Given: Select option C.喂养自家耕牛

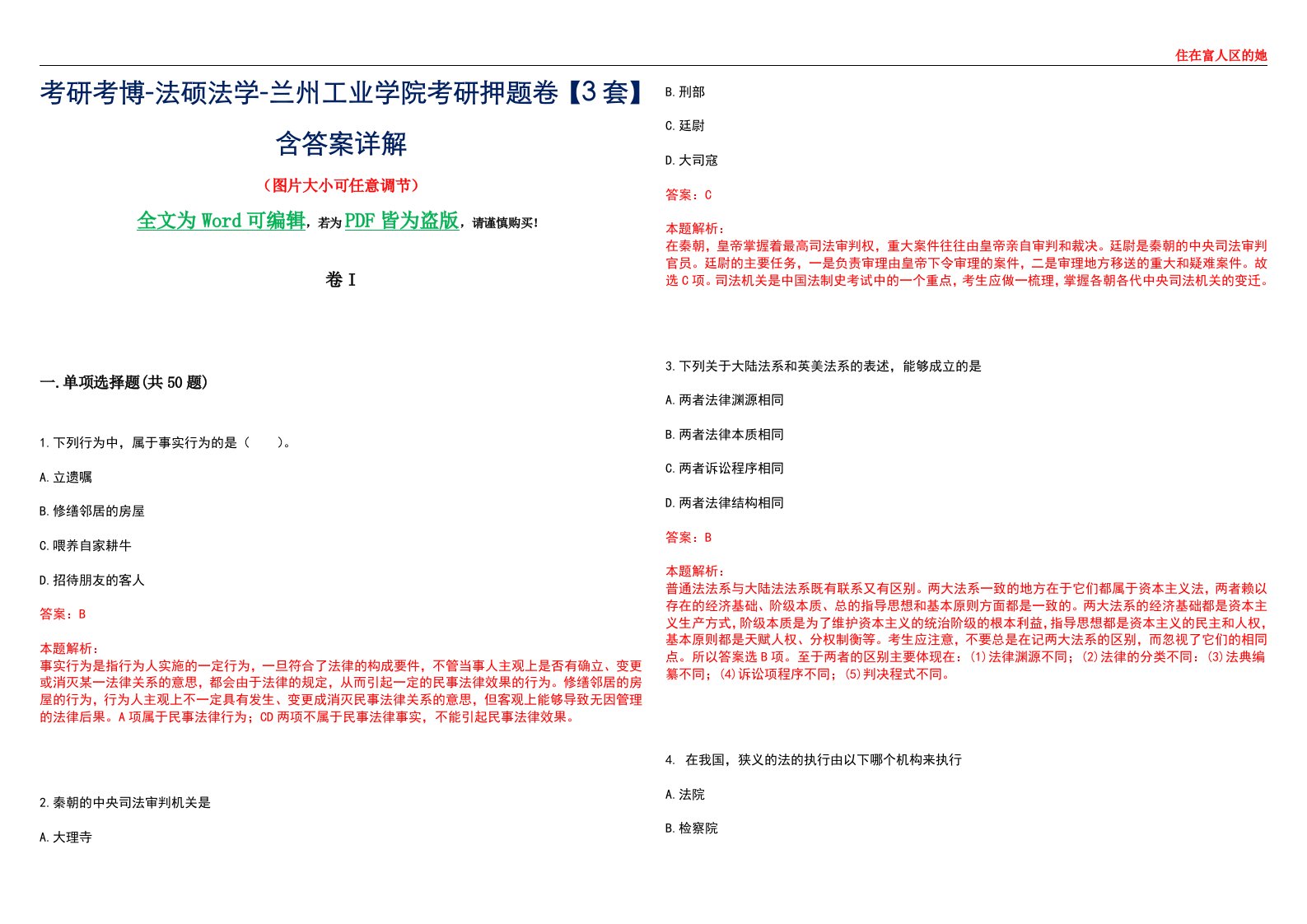Looking at the screenshot, I should click(86, 546).
